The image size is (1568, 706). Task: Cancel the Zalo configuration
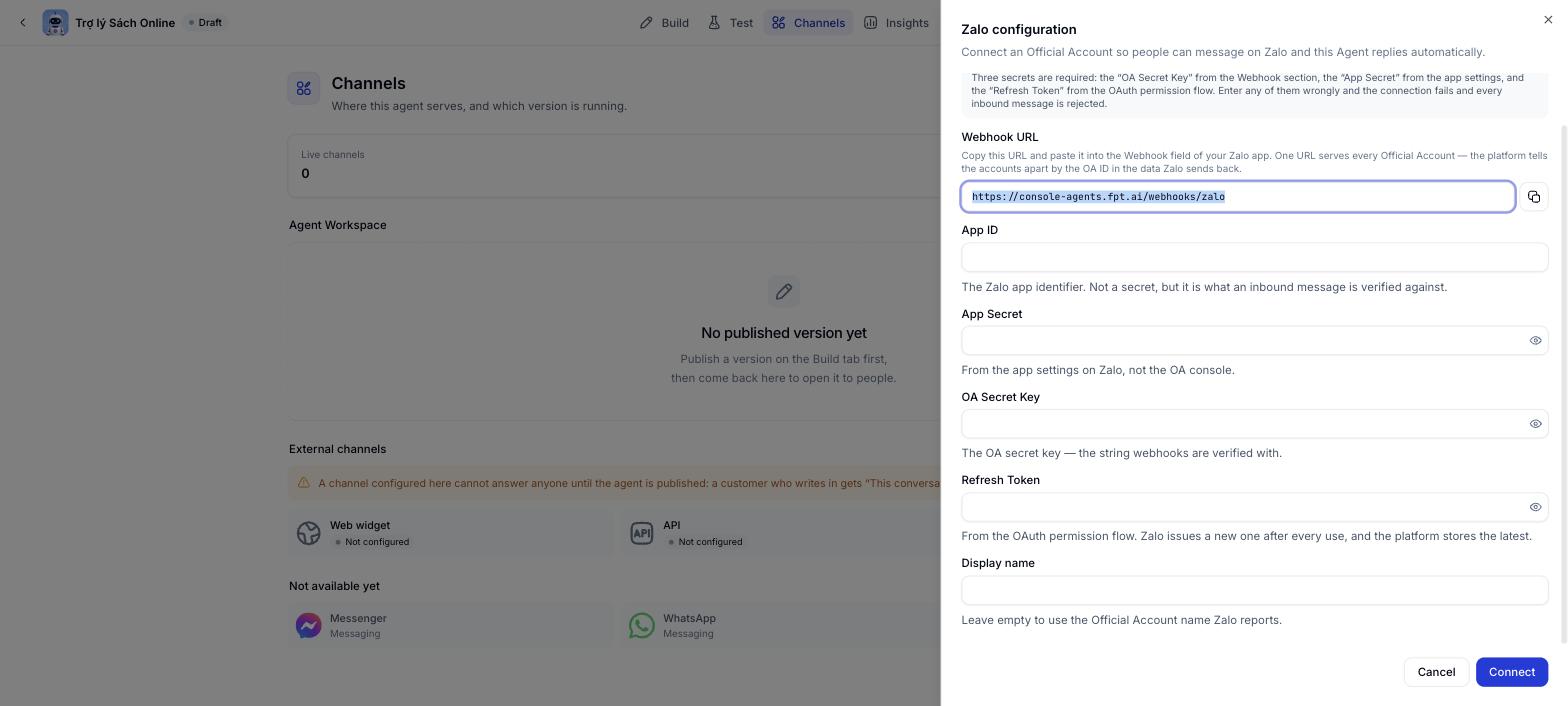1436,672
